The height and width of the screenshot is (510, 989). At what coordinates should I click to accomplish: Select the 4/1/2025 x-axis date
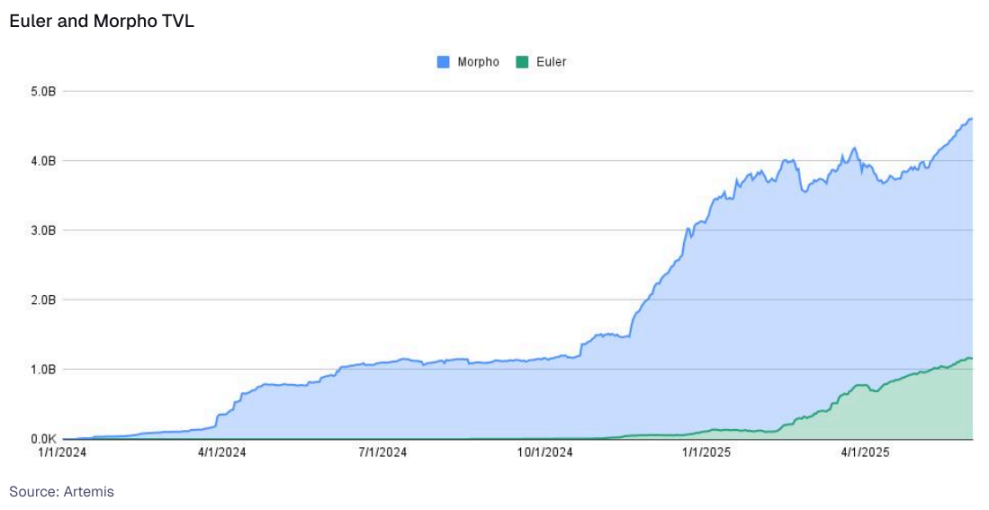865,453
